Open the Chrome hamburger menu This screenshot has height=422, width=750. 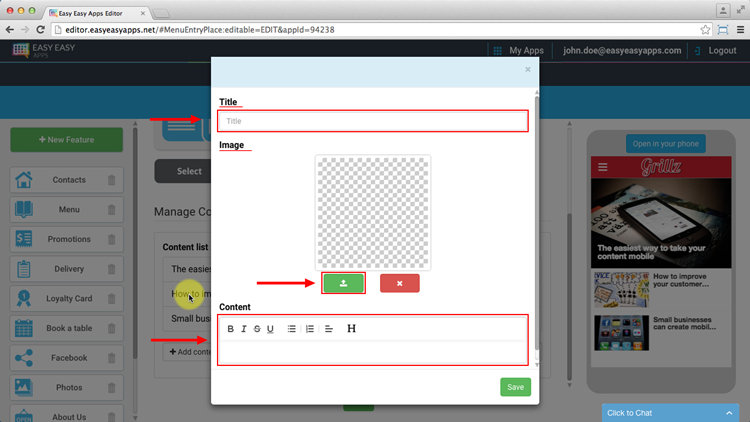[x=740, y=30]
